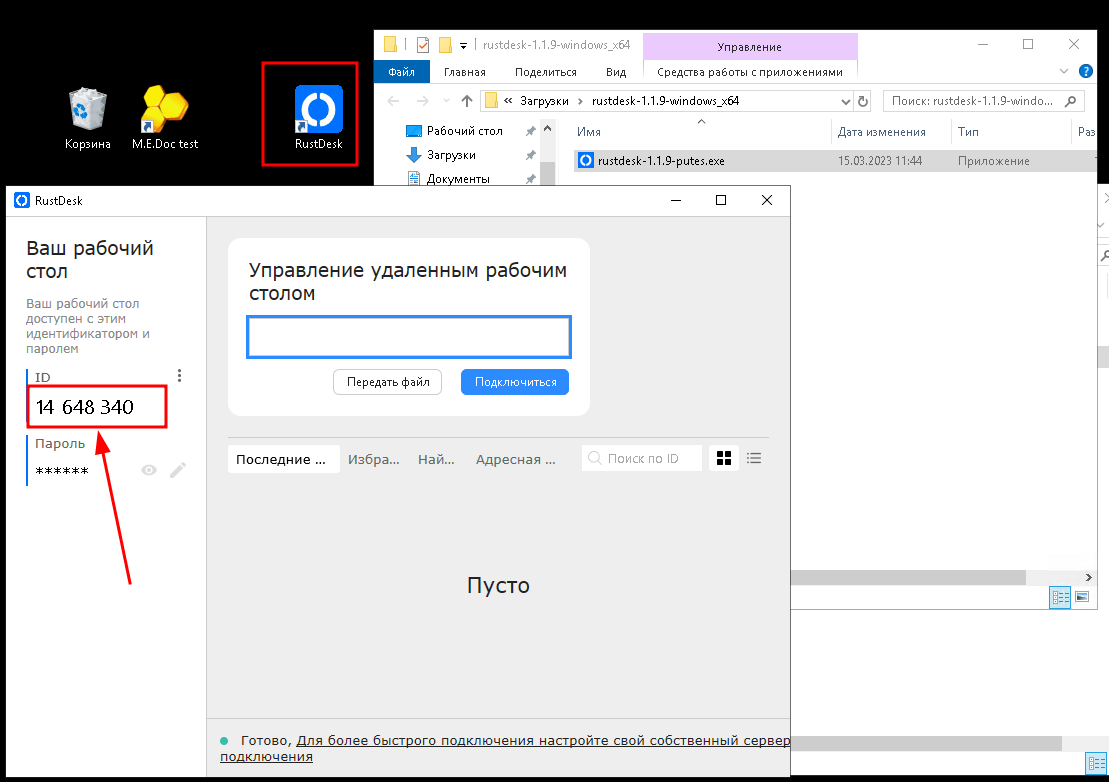Go up one folder in Explorer
1109x782 pixels.
467,101
